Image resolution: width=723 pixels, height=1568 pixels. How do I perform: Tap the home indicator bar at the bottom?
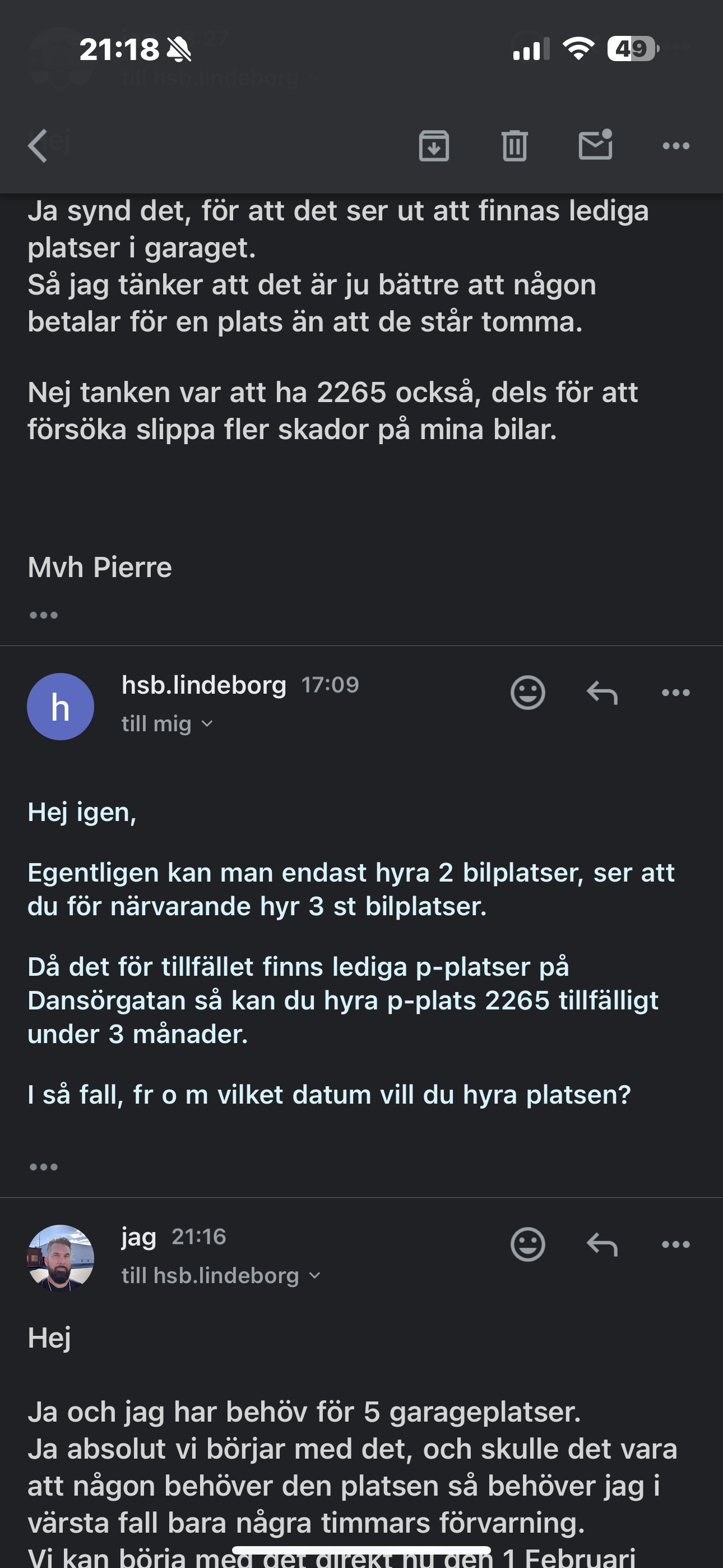point(361,1549)
